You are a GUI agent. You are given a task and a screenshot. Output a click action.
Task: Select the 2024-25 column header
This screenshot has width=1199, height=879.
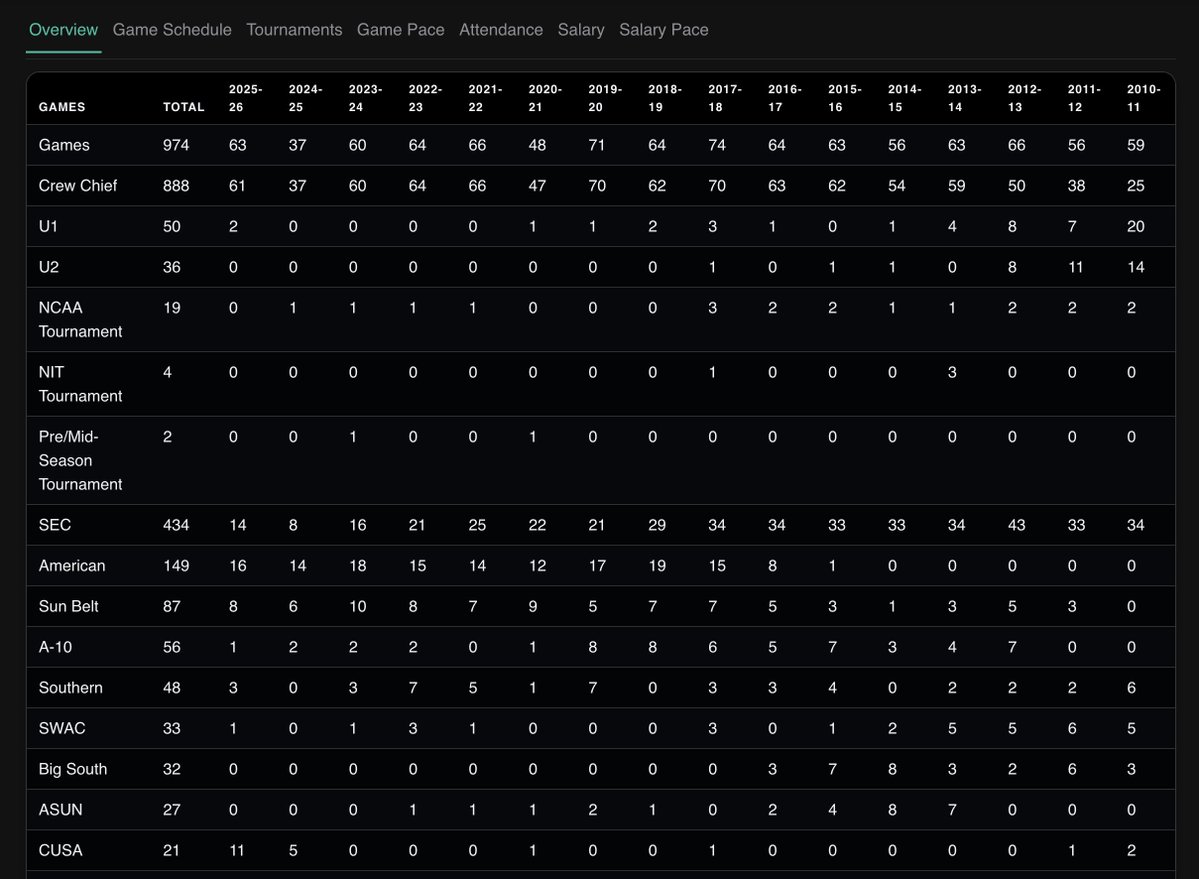pos(305,98)
